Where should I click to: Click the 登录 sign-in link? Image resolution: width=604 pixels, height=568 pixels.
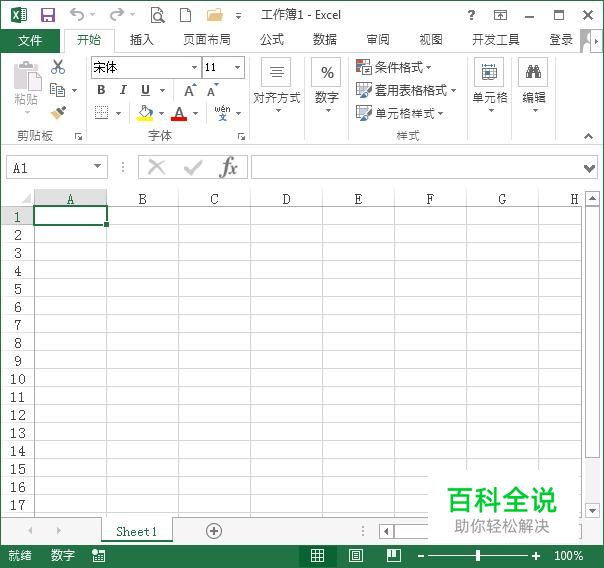[561, 40]
